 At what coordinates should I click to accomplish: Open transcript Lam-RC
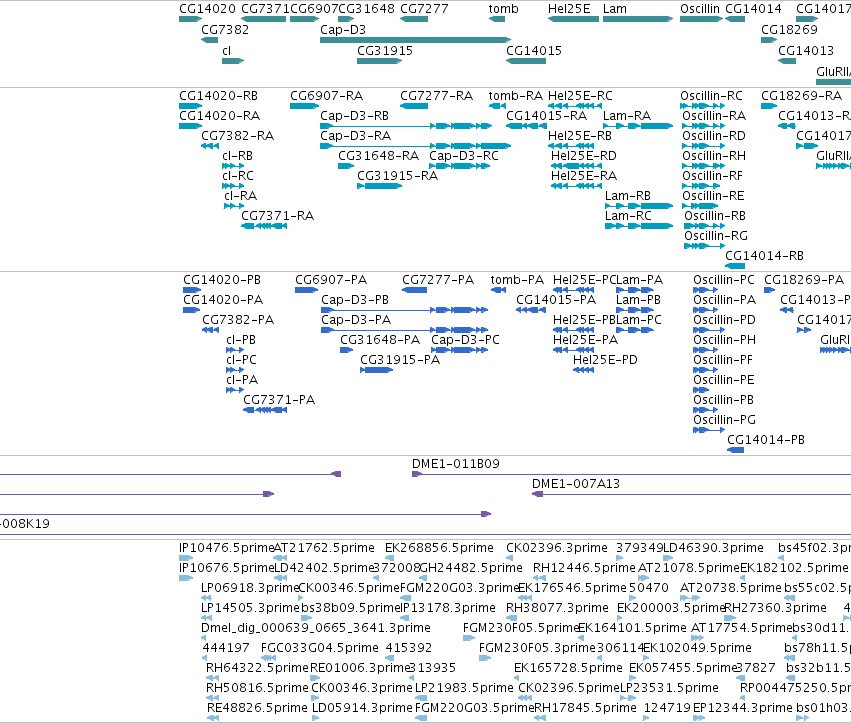(628, 216)
